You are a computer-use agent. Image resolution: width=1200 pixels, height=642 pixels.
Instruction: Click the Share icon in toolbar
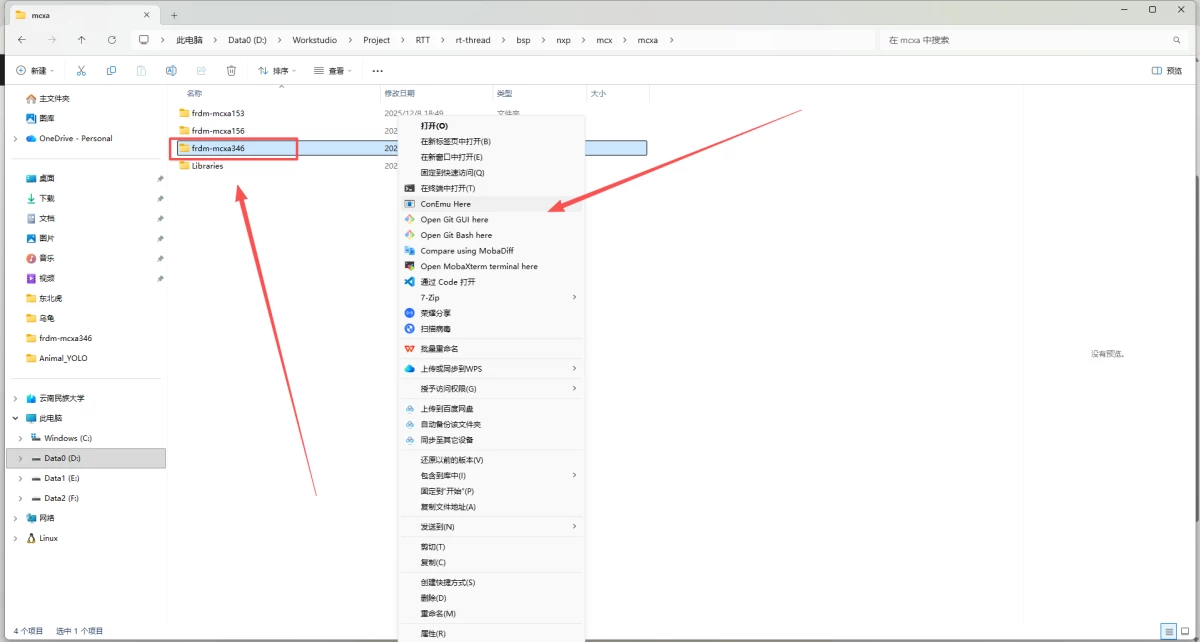201,71
